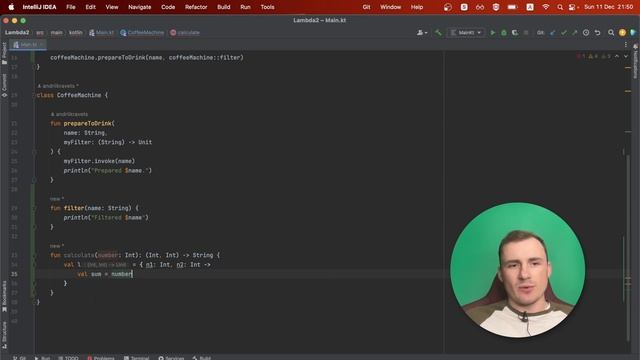Open the JetBrains Toolbox plugin icon
This screenshot has height=360, width=640.
pyautogui.click(x=633, y=33)
